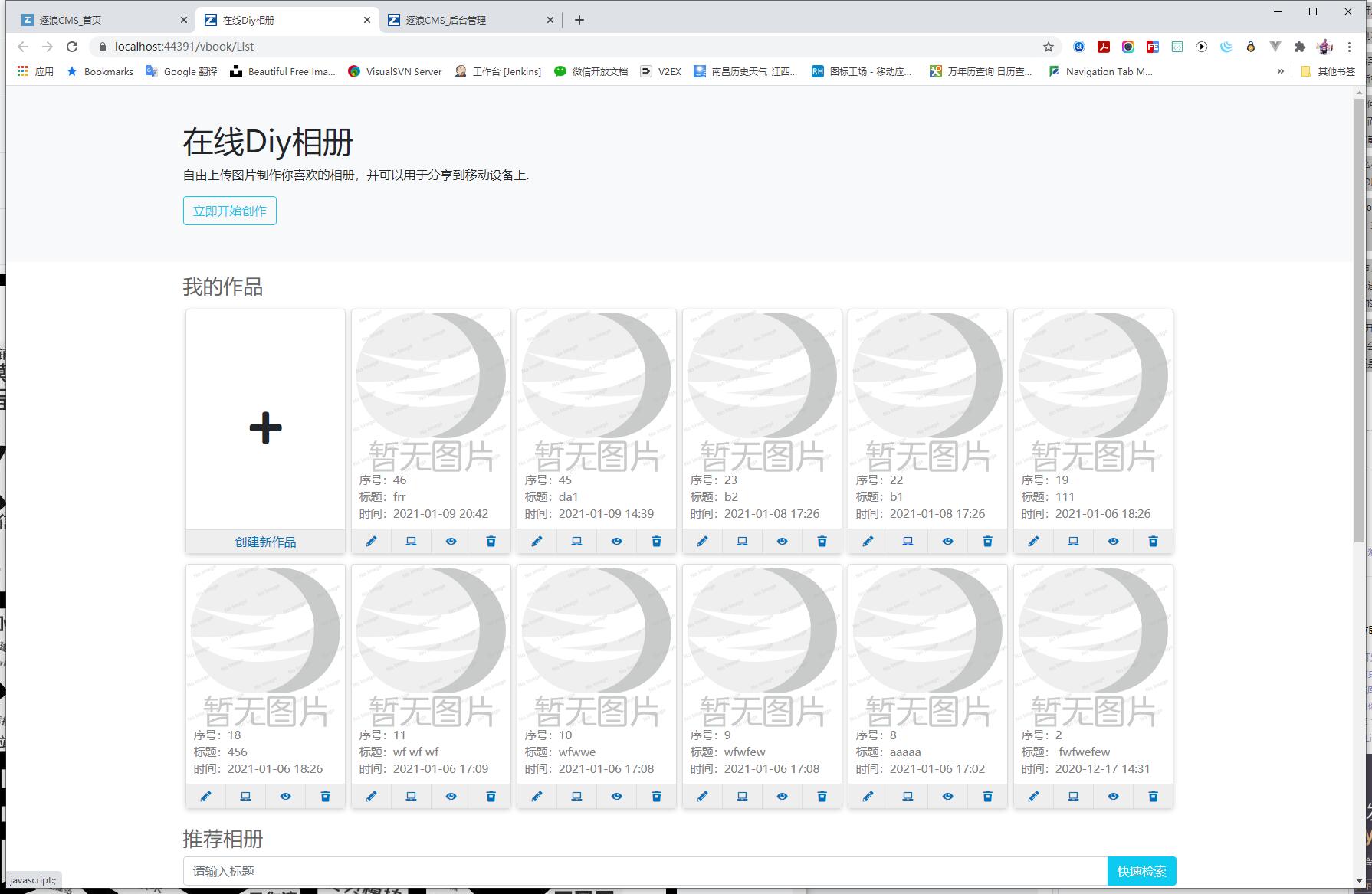Viewport: 1372px width, 894px height.
Task: Toggle the eye preview on album "b1"
Action: [x=947, y=541]
